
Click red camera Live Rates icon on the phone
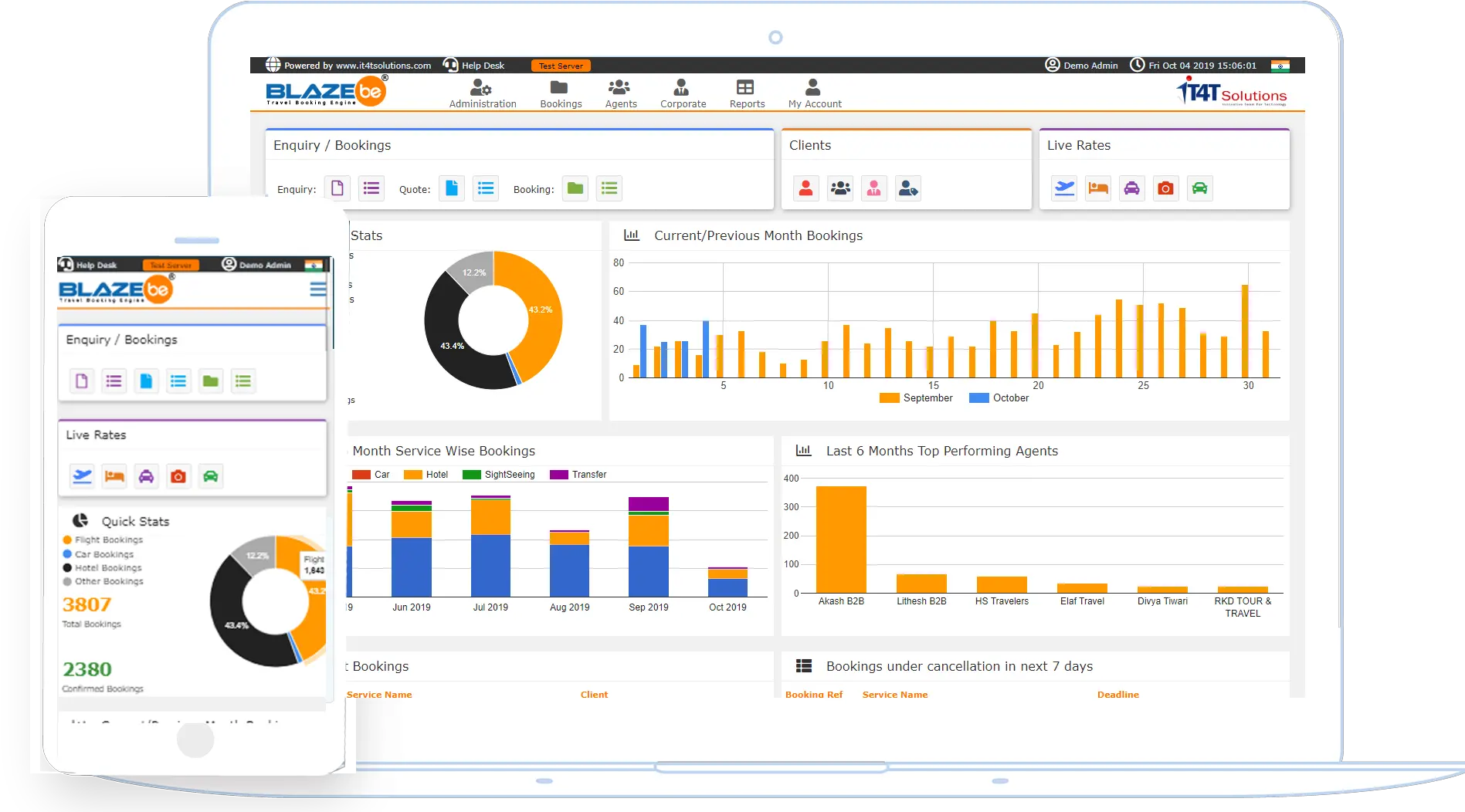(x=178, y=476)
